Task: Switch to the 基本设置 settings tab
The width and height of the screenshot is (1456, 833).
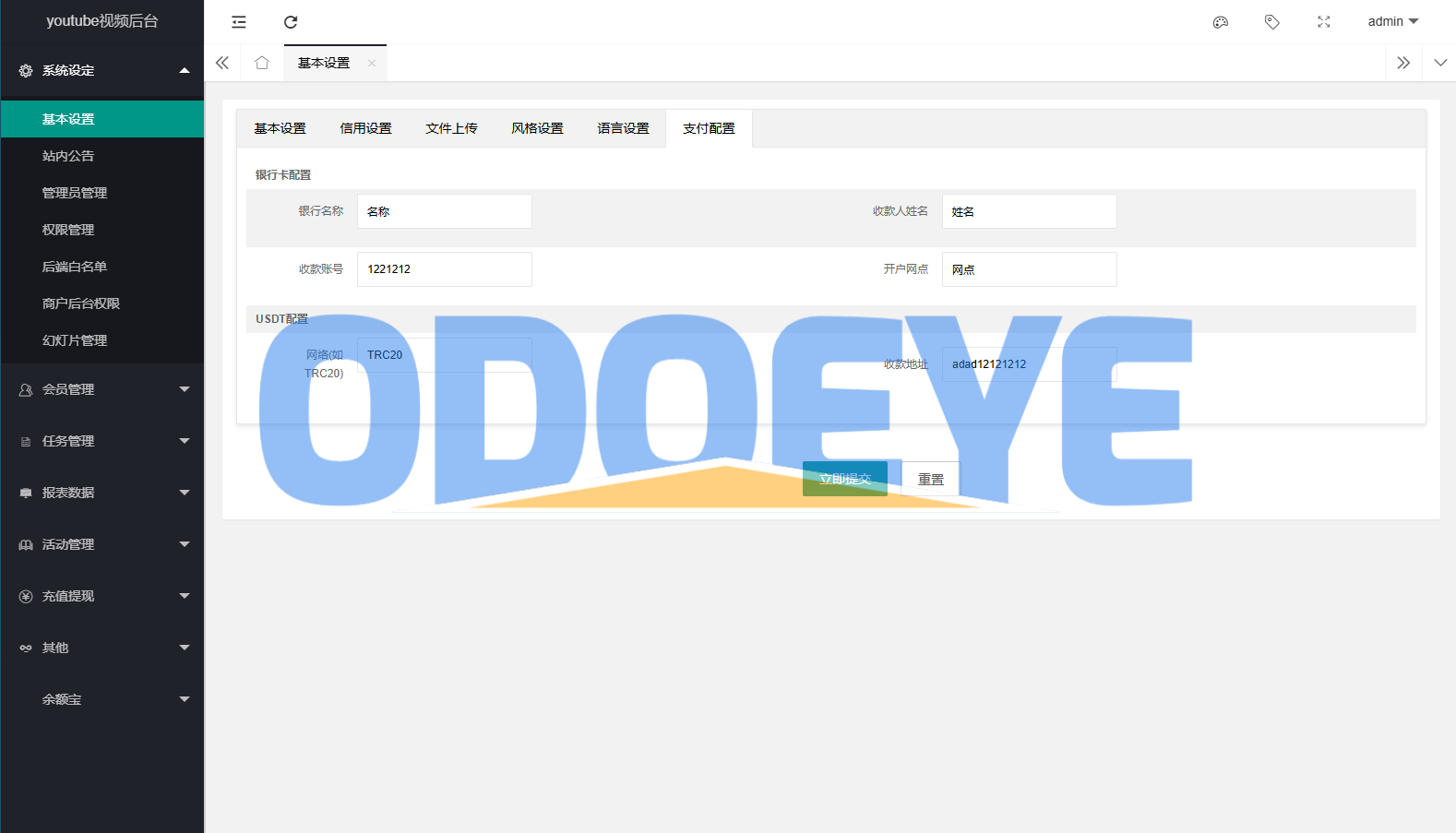Action: tap(280, 128)
